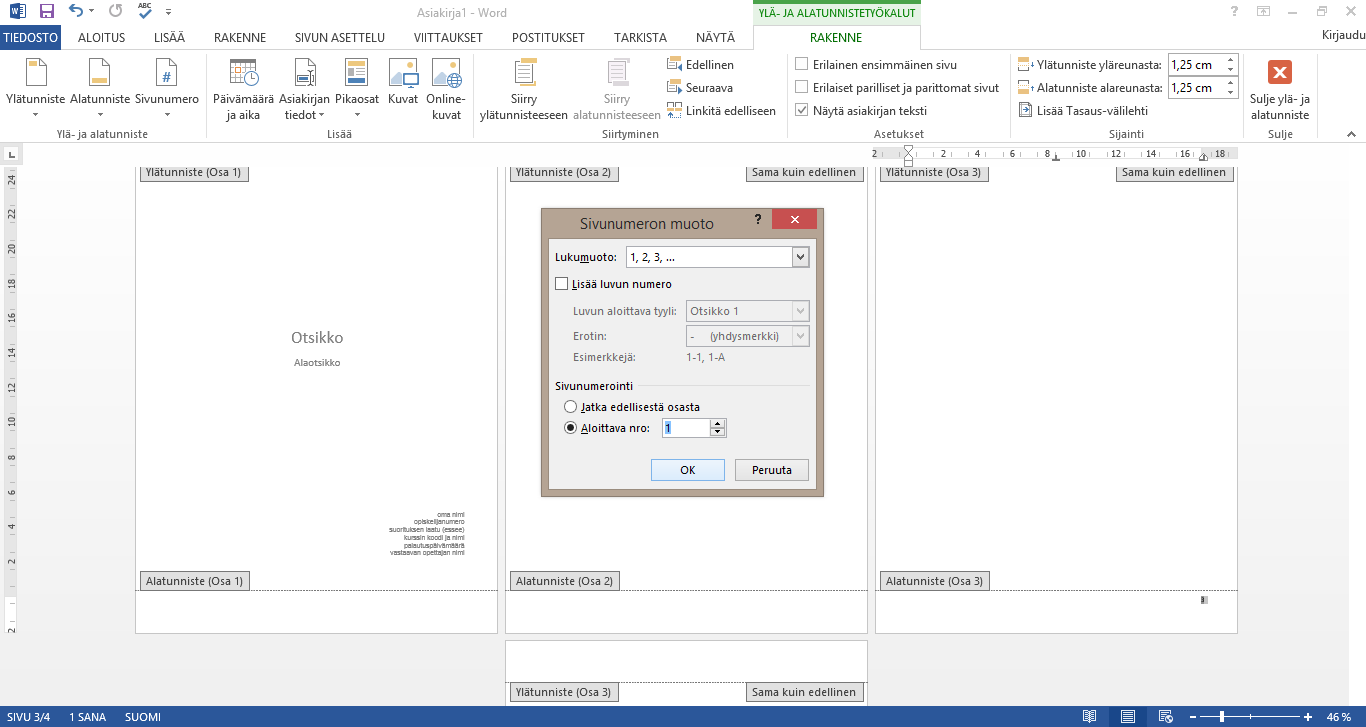Go to Edellinen section
The height and width of the screenshot is (727, 1366).
(x=700, y=65)
